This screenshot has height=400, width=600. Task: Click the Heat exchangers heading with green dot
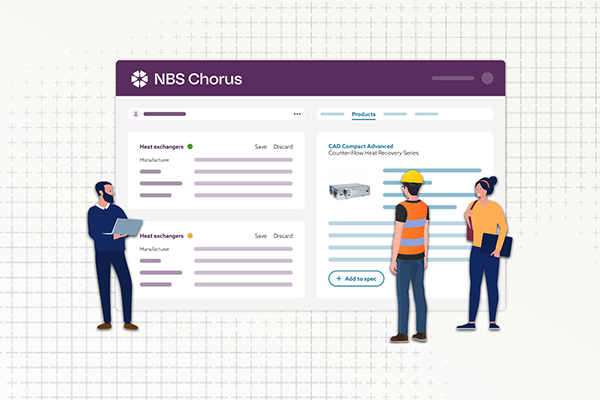point(161,147)
